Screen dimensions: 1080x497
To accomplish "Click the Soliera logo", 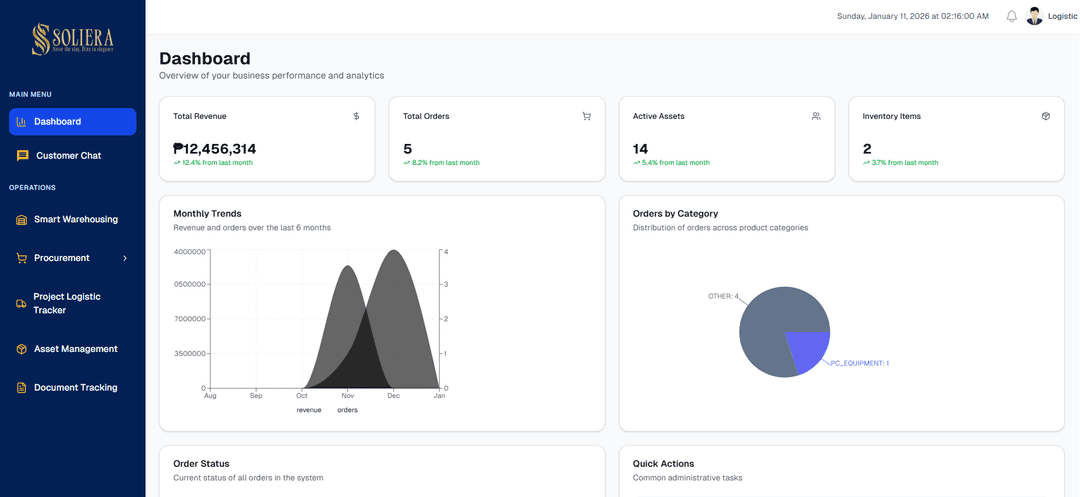I will point(72,40).
